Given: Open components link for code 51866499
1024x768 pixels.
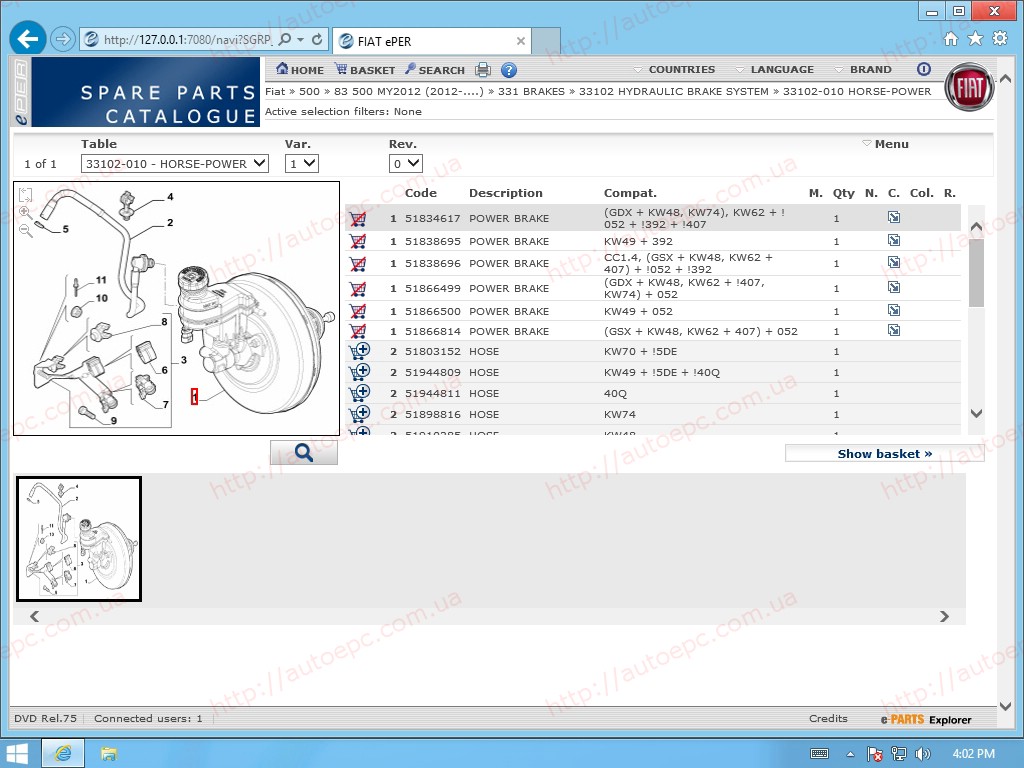Looking at the screenshot, I should (x=894, y=287).
